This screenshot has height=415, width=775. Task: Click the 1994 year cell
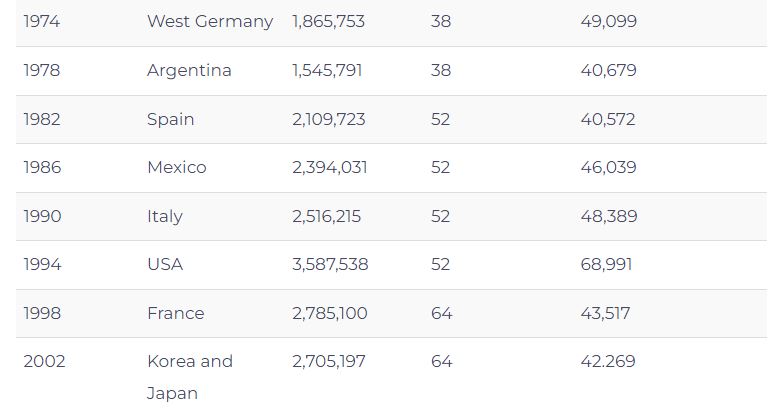42,264
